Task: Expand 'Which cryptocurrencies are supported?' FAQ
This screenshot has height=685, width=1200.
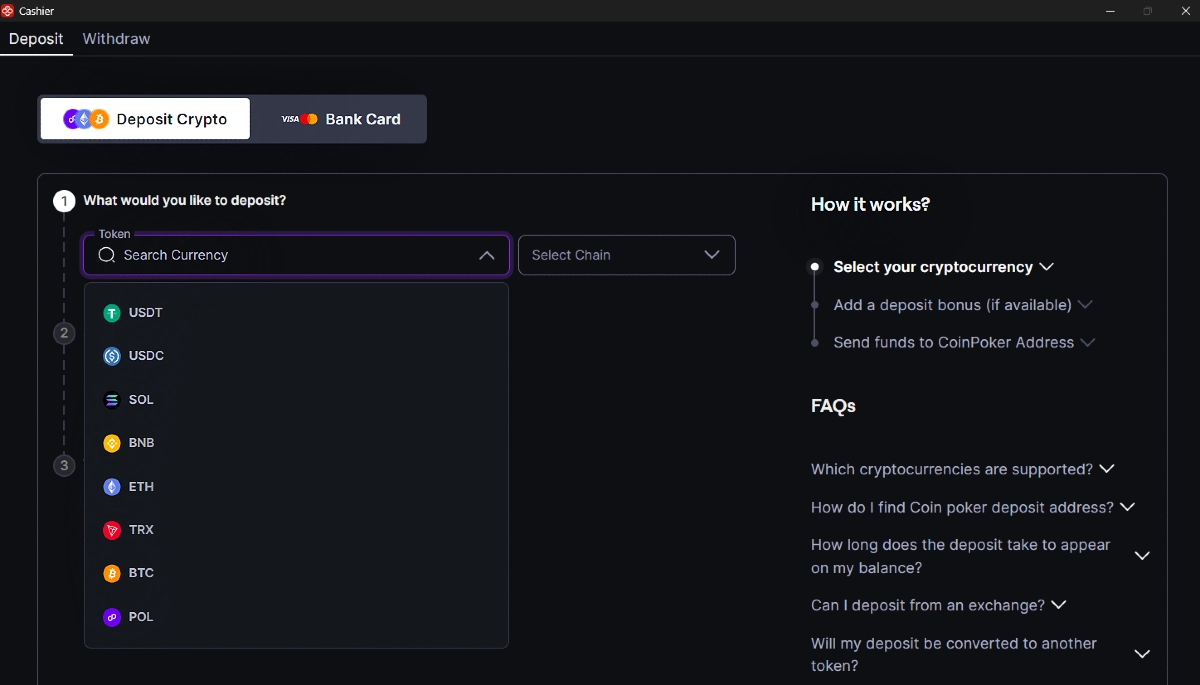Action: pyautogui.click(x=1106, y=468)
